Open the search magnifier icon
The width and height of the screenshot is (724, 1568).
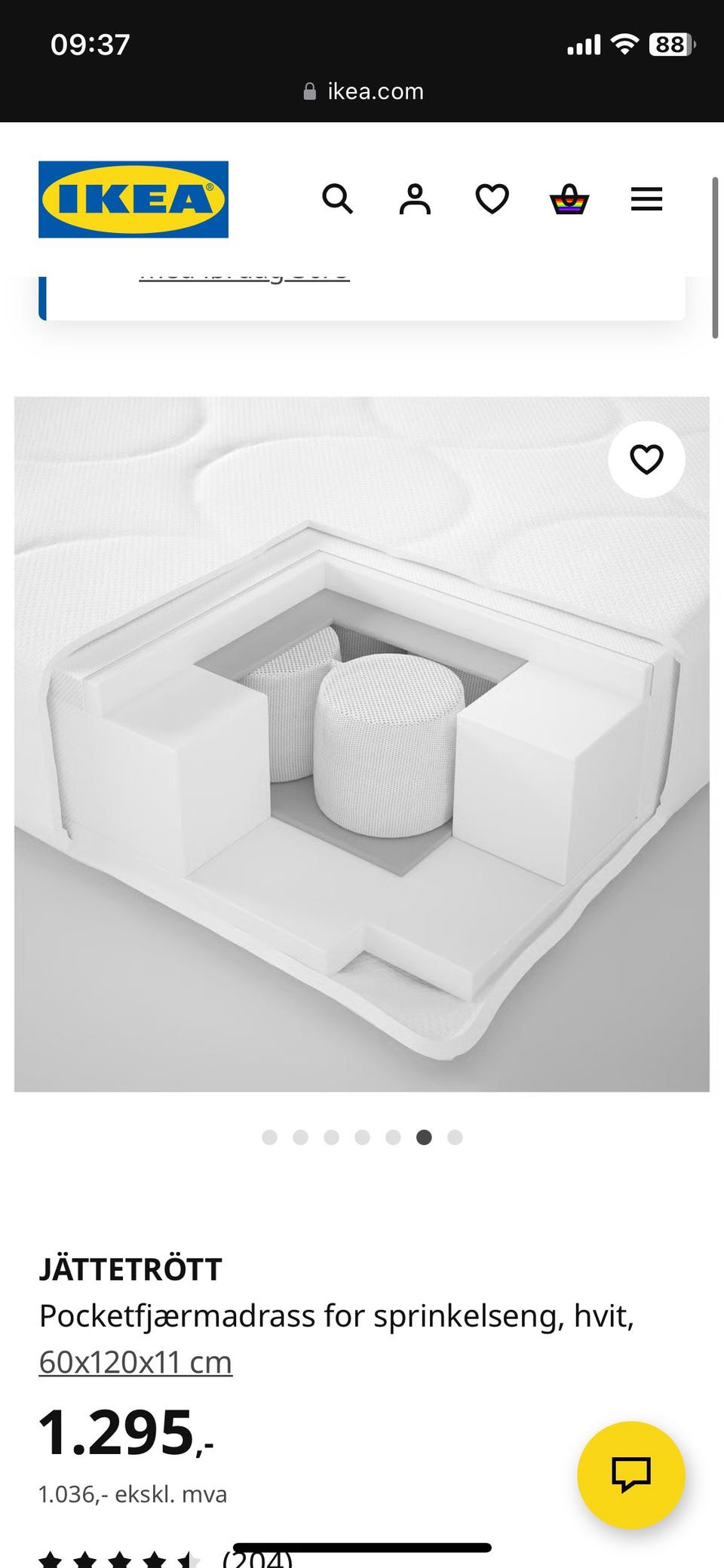(337, 199)
